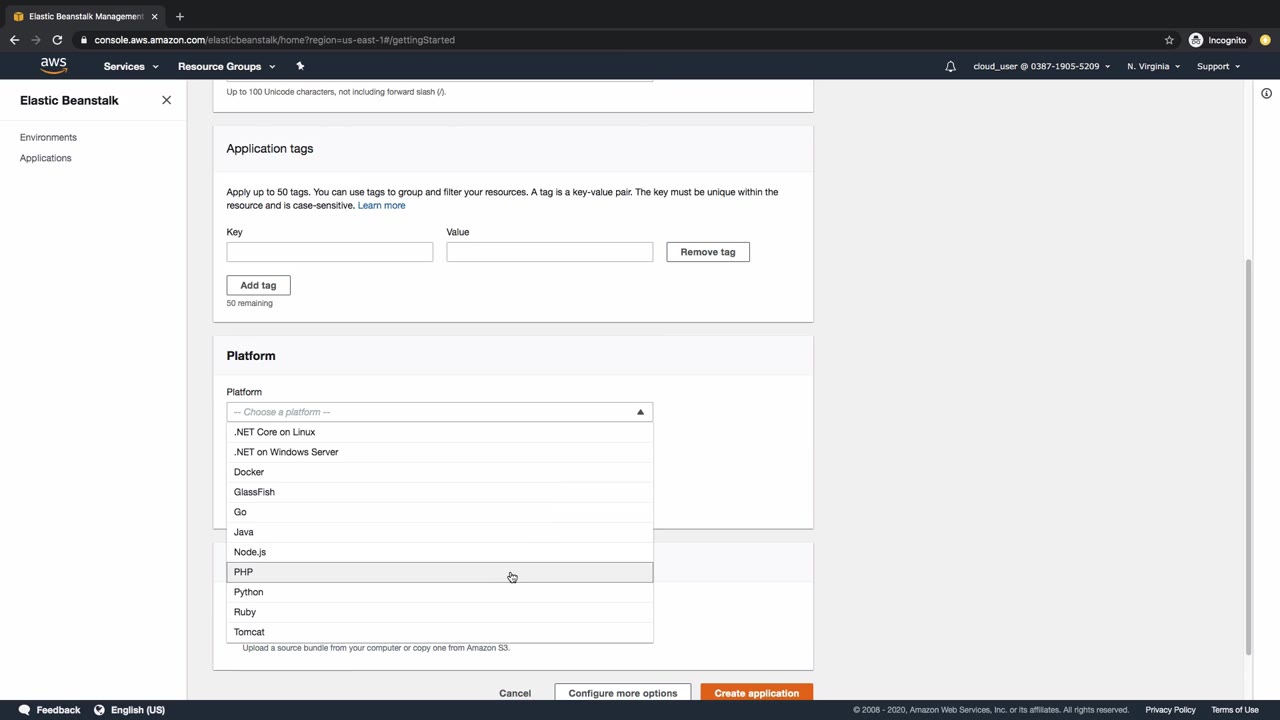Reload the page
The height and width of the screenshot is (720, 1280).
pyautogui.click(x=57, y=40)
